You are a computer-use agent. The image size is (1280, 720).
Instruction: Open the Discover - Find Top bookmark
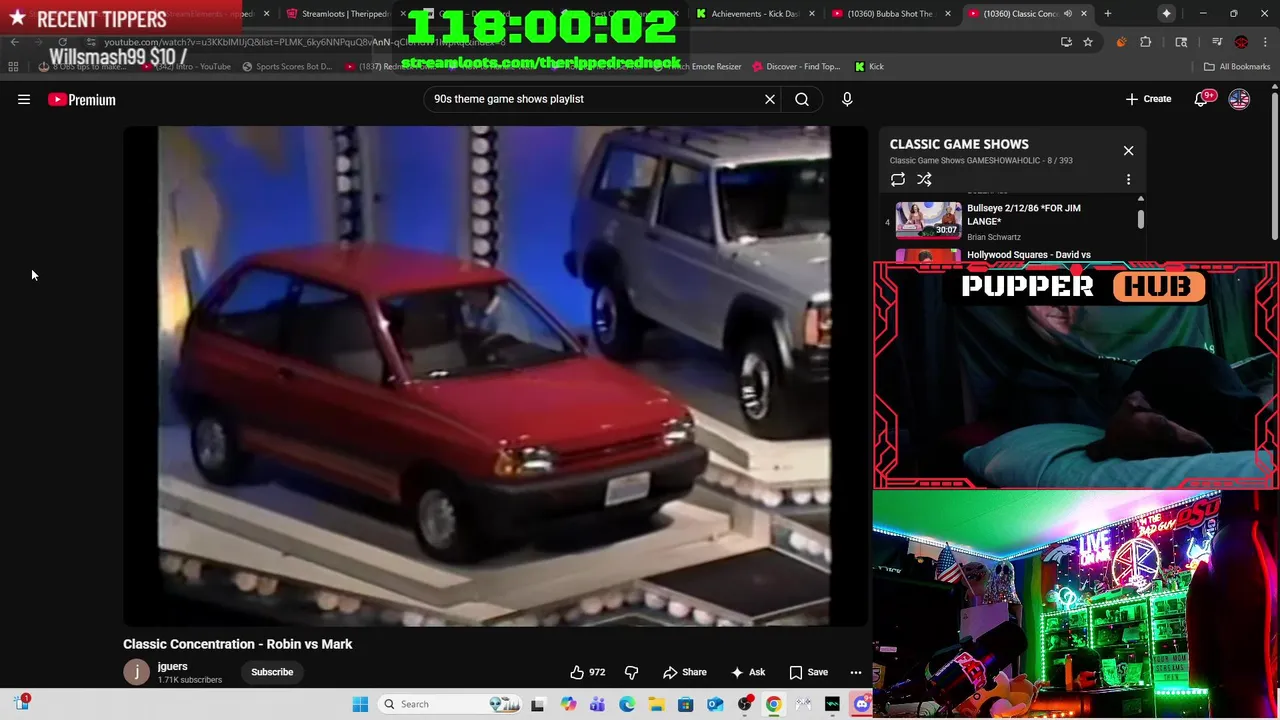[x=795, y=66]
